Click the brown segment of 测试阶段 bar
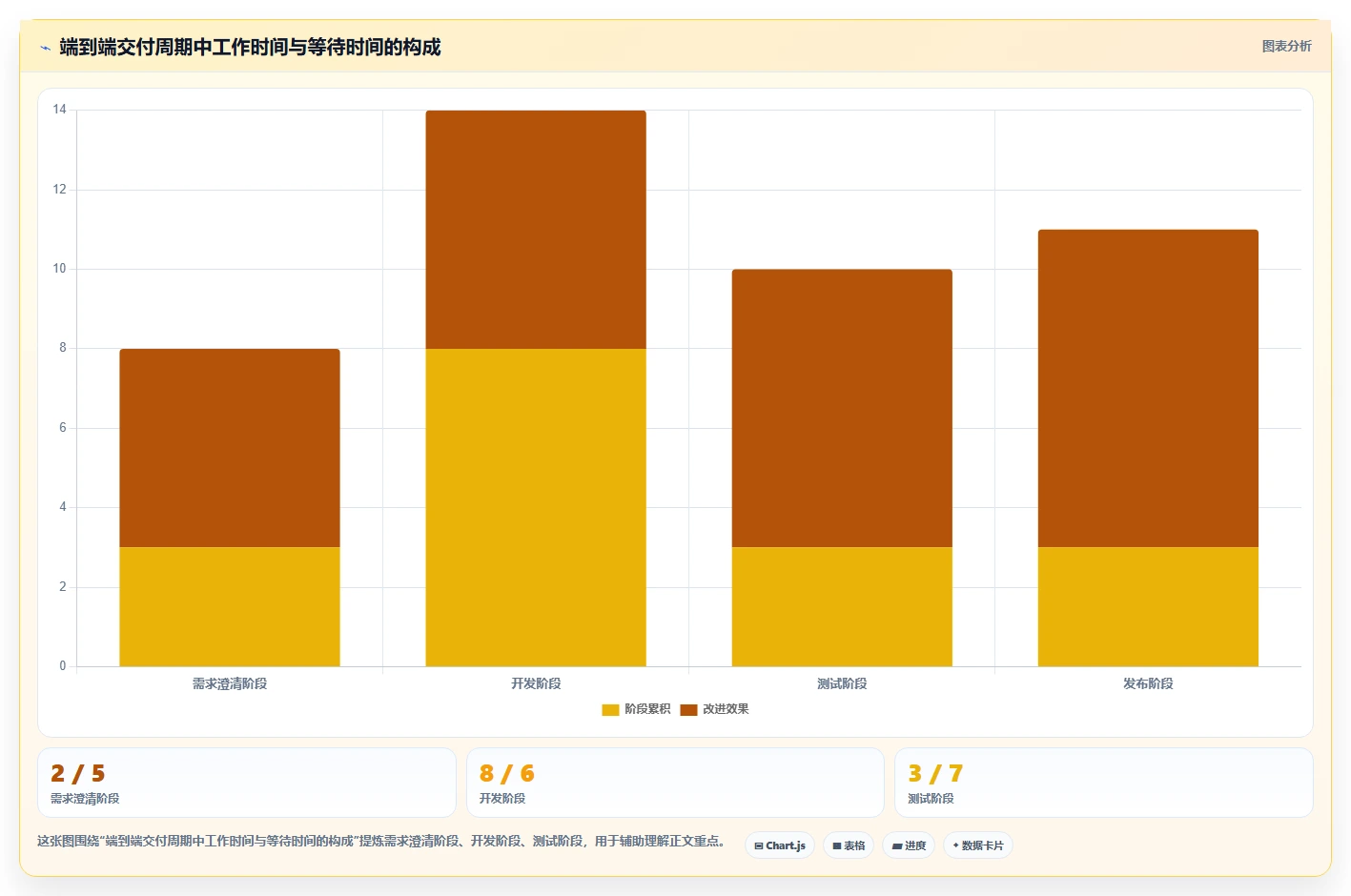1351x896 pixels. coord(842,408)
